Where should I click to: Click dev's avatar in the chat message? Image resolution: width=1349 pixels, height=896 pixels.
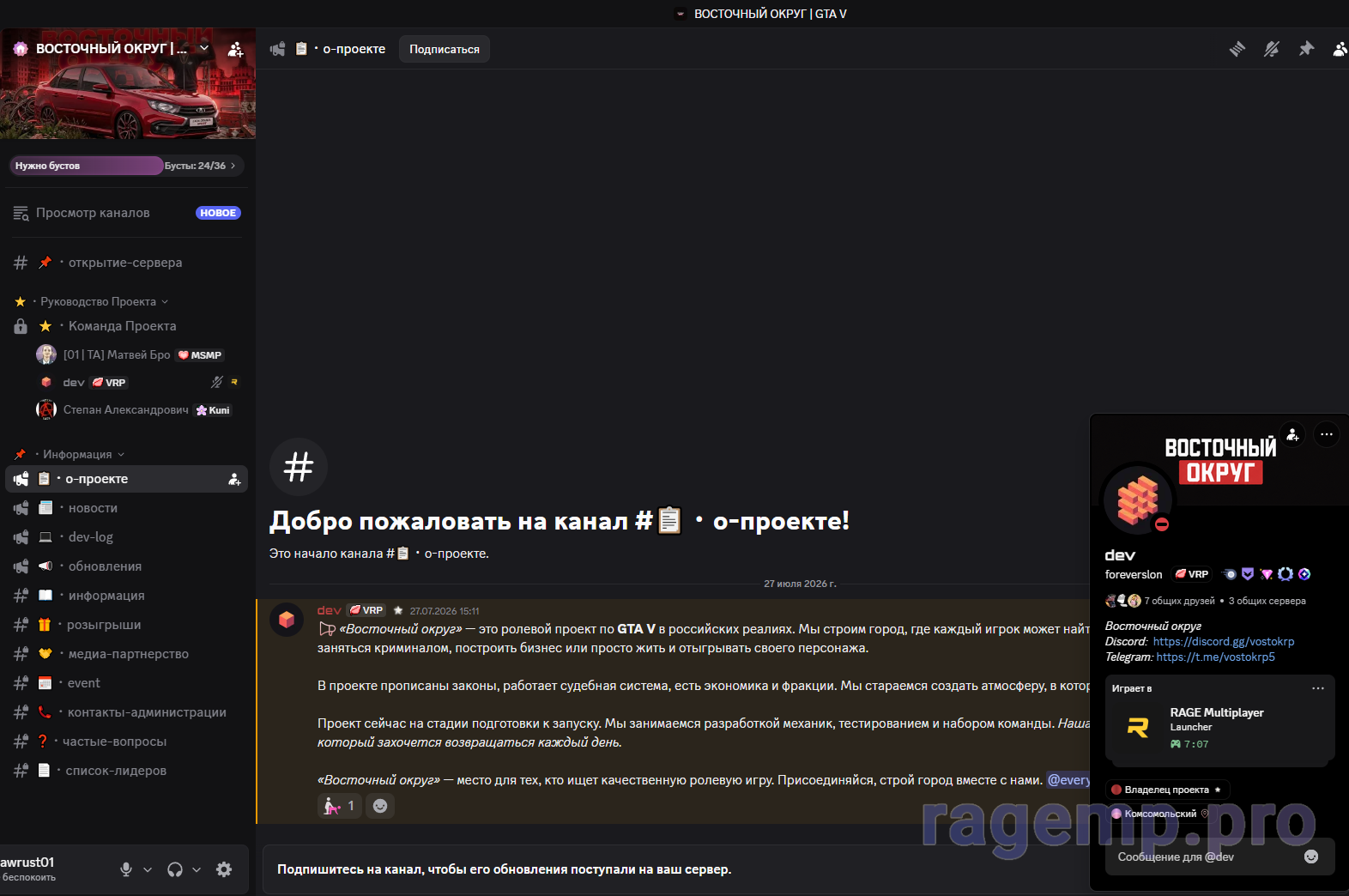287,620
